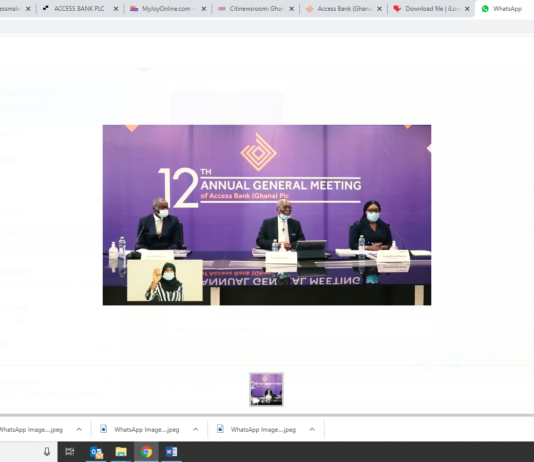Viewport: 534px width, 462px height.
Task: Switch to the Access Bank (Ghana) tab
Action: [343, 9]
